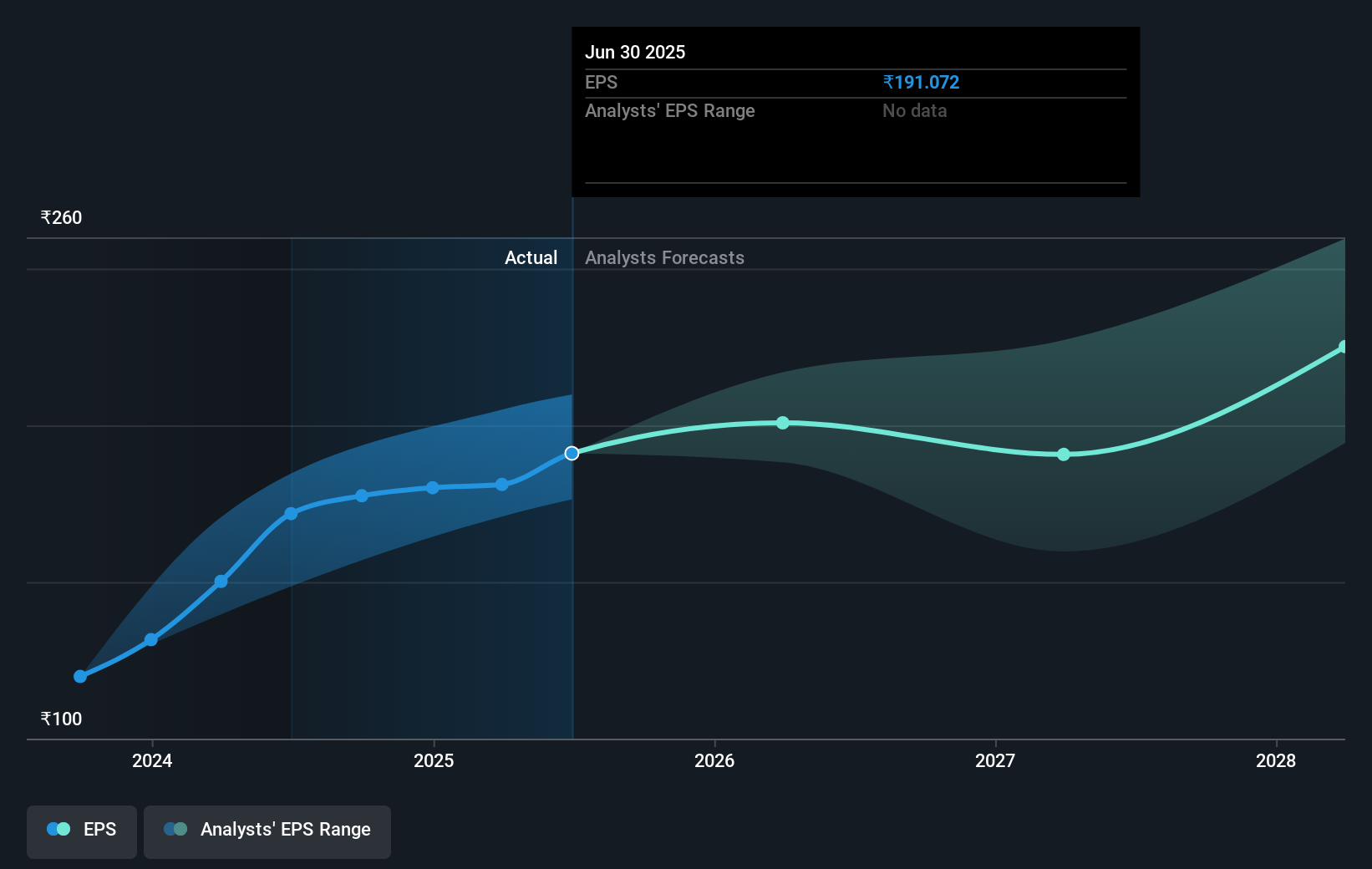
Task: Select the earliest 2023 data point on the blue EPS line
Action: (x=79, y=676)
